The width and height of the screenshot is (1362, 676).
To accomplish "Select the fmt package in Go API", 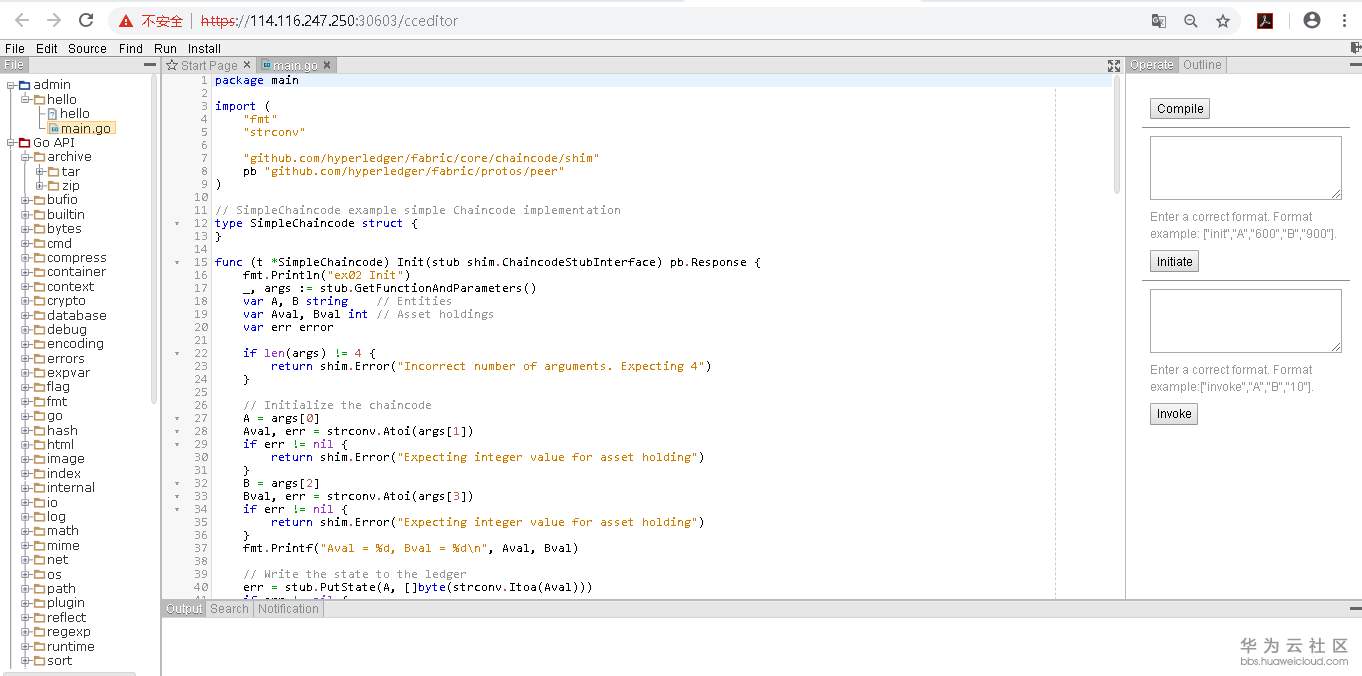I will coord(57,402).
